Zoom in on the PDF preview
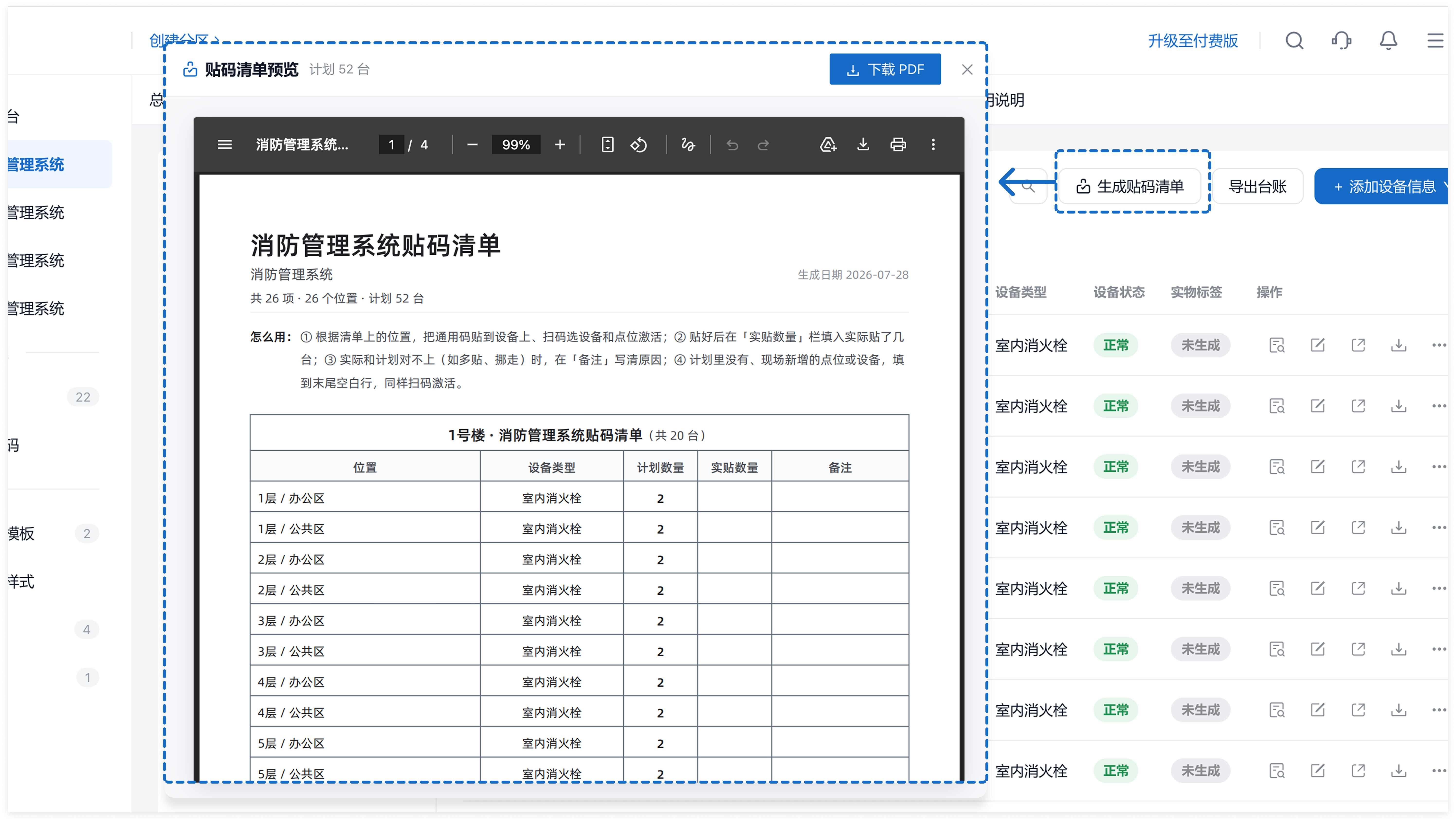The height and width of the screenshot is (822, 1456). pos(560,145)
